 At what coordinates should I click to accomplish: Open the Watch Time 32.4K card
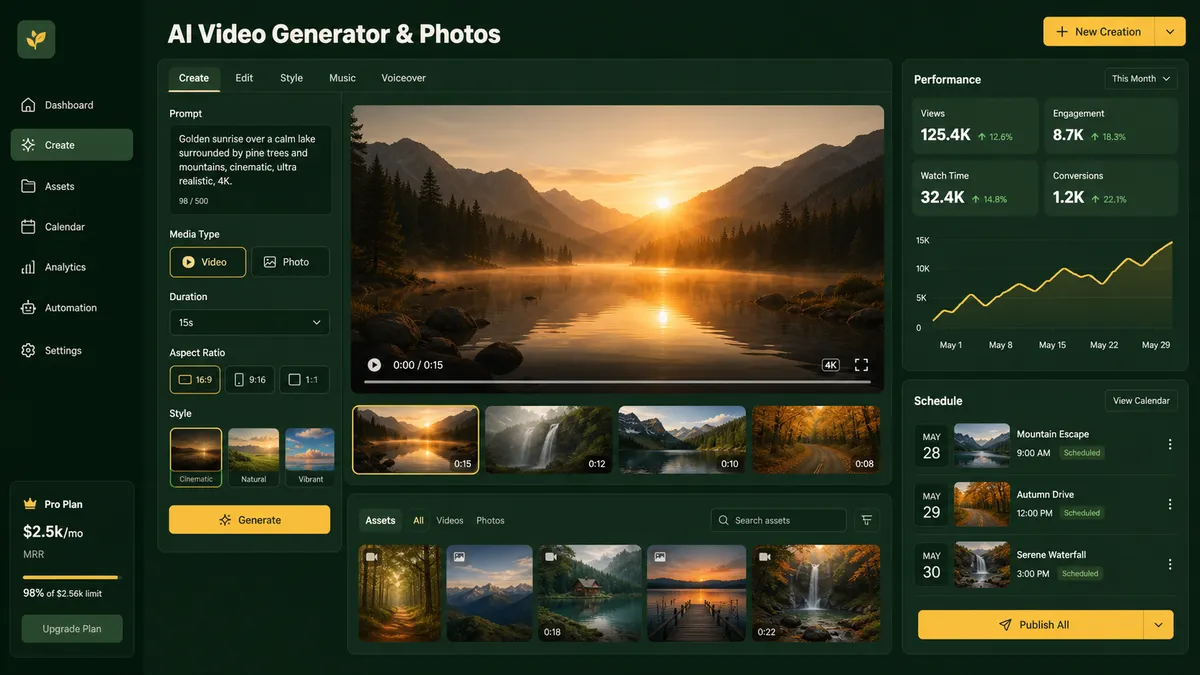coord(975,188)
